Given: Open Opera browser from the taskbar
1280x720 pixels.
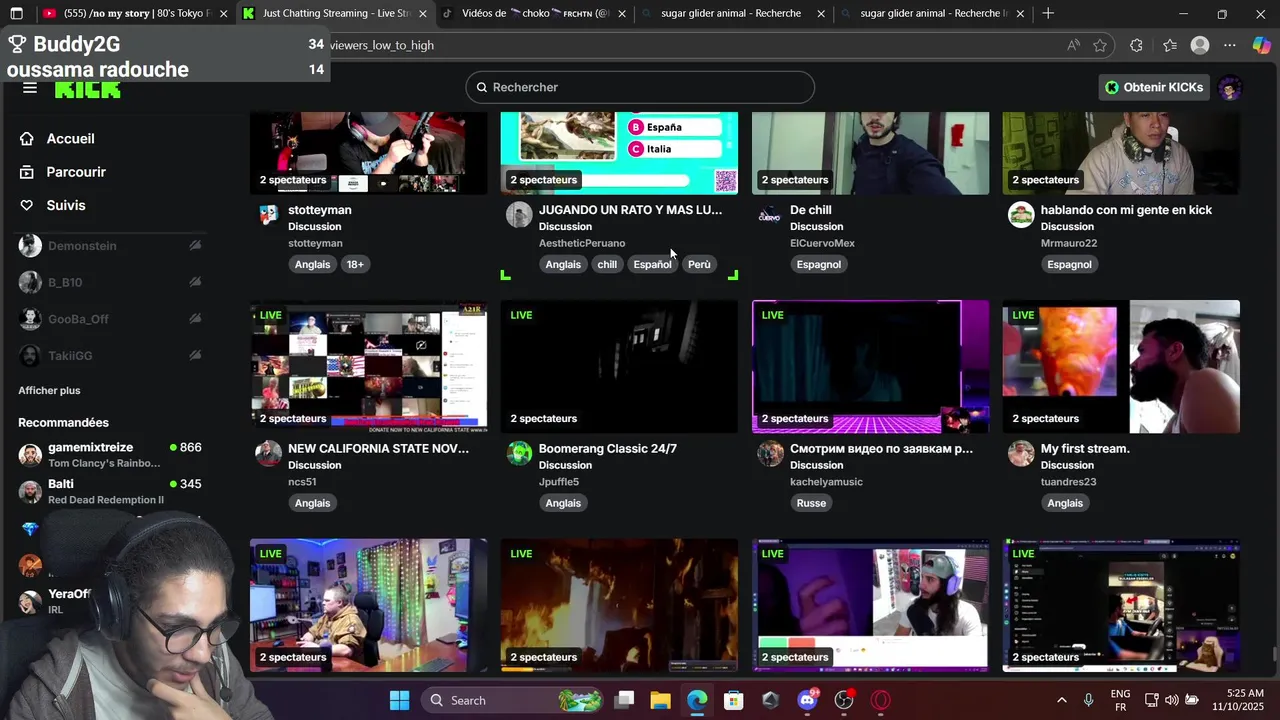Looking at the screenshot, I should [x=881, y=700].
